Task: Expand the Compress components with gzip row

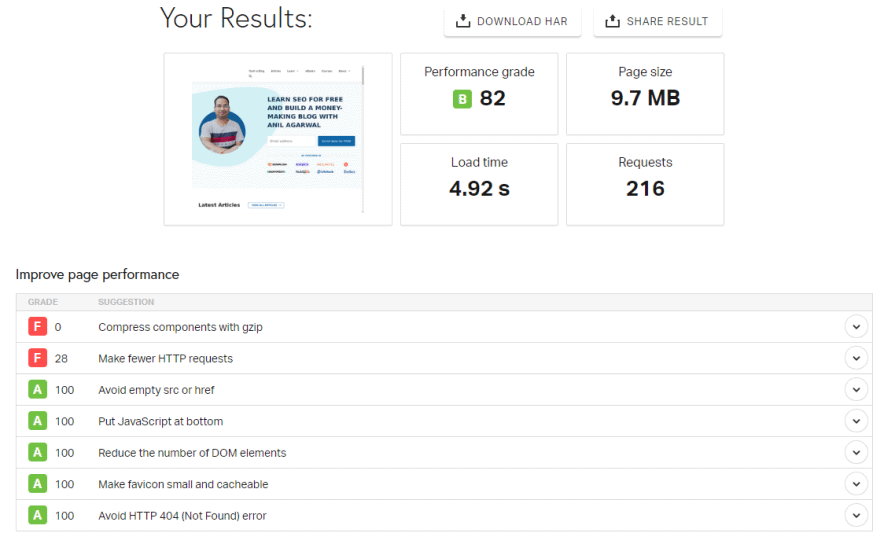Action: pos(855,327)
